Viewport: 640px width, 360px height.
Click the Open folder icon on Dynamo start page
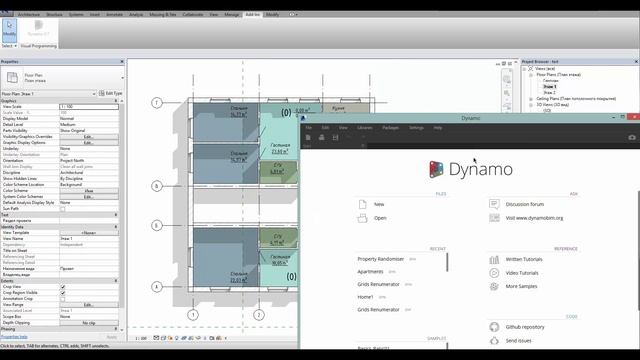tap(362, 218)
